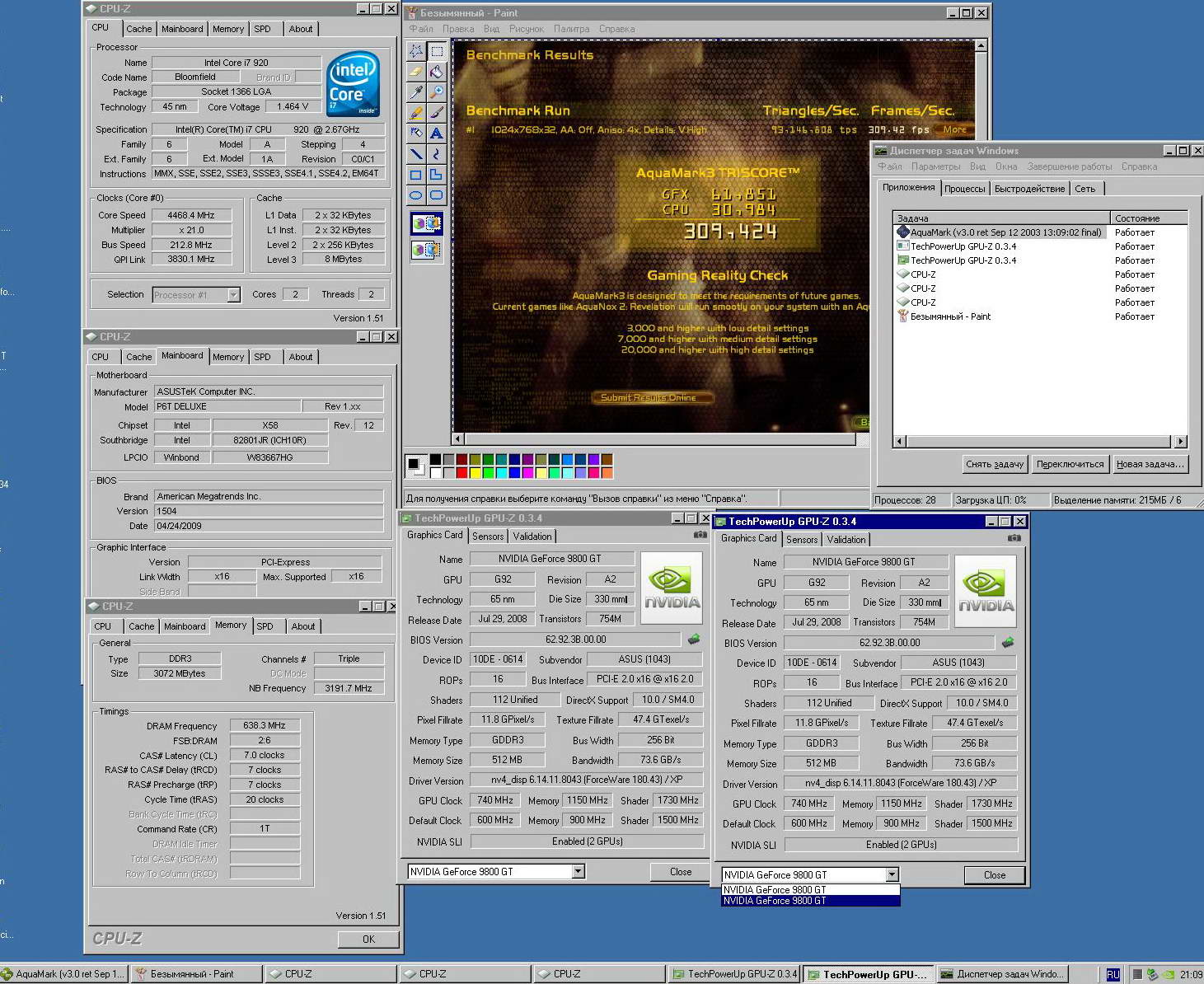
Task: Click Снять задачу button in Task Manager
Action: coord(995,464)
